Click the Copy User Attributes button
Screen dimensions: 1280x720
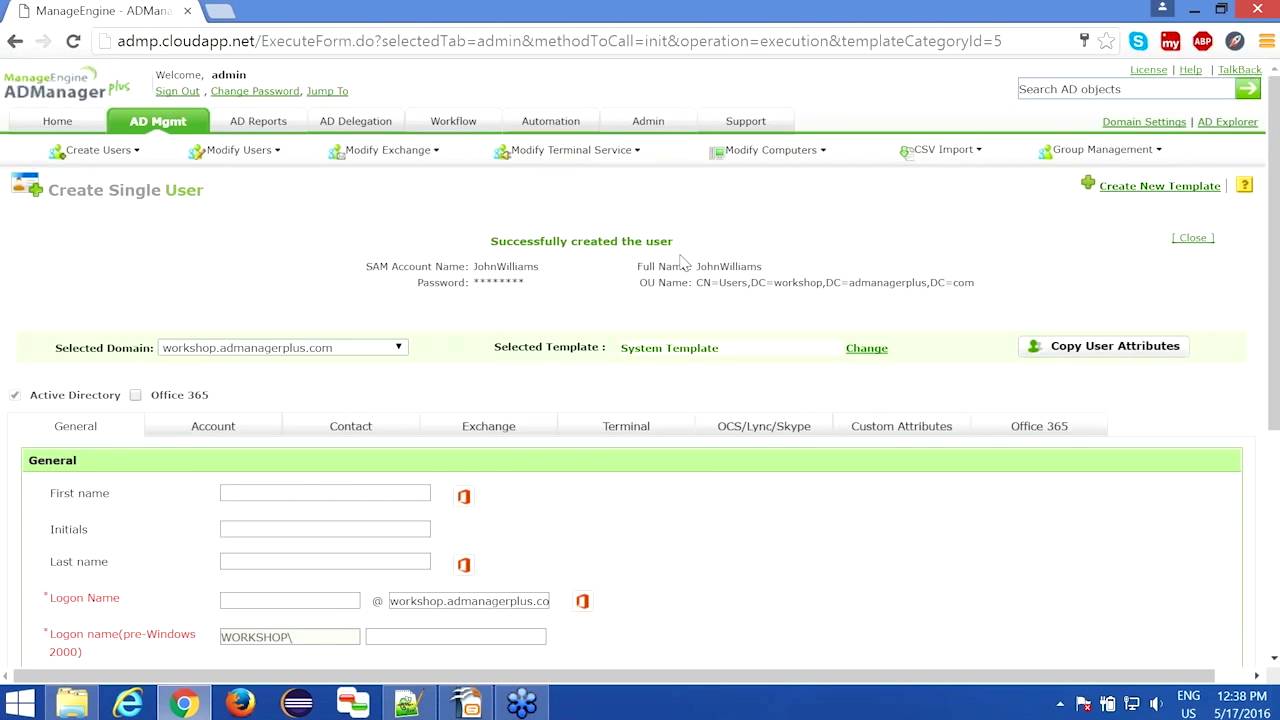click(1104, 346)
